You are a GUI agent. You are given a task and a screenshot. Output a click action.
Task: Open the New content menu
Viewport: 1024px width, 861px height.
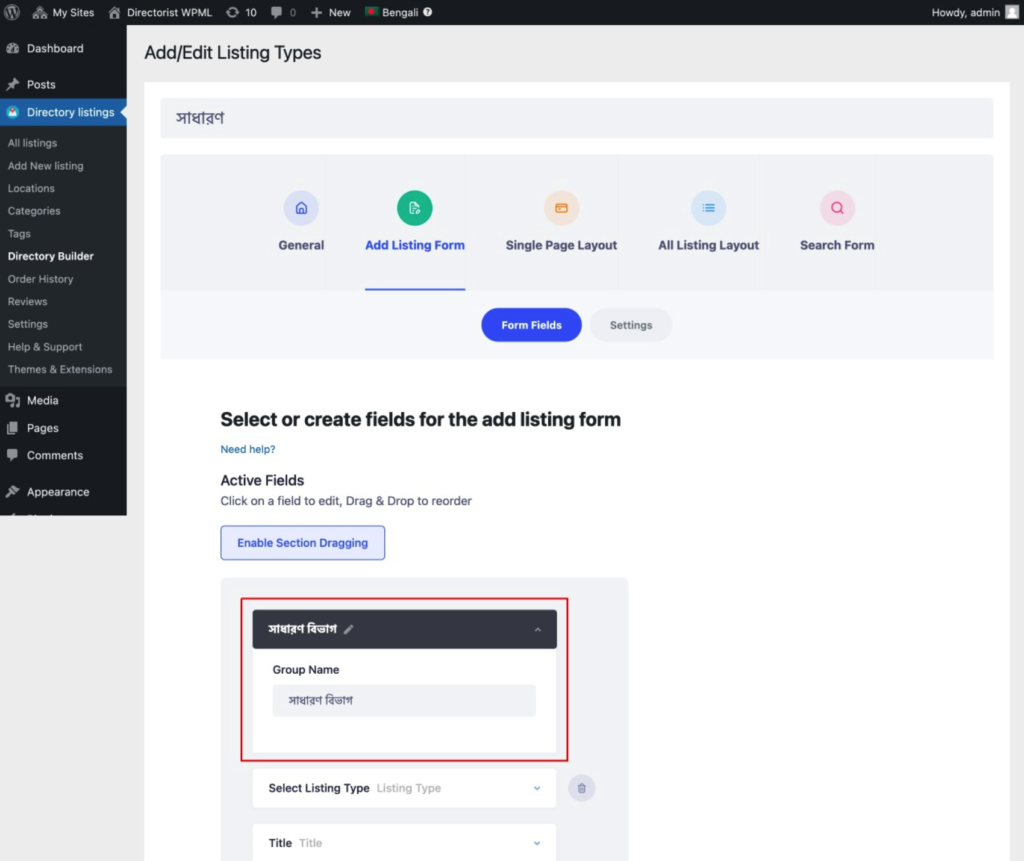coord(330,12)
